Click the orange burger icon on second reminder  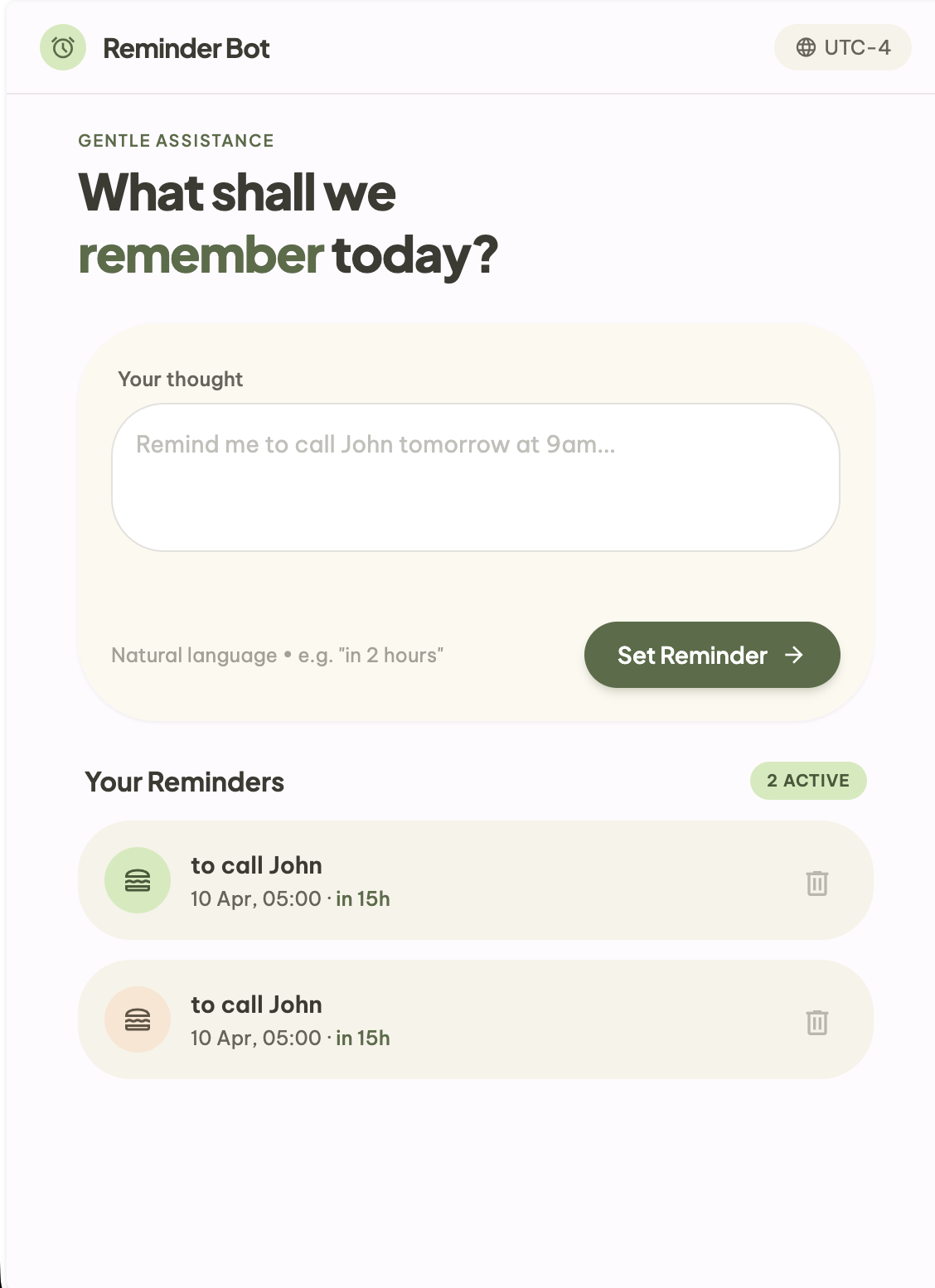point(138,1019)
